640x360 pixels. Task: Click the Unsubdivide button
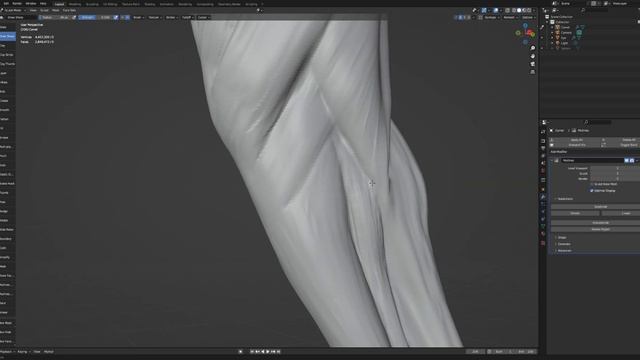(x=600, y=223)
